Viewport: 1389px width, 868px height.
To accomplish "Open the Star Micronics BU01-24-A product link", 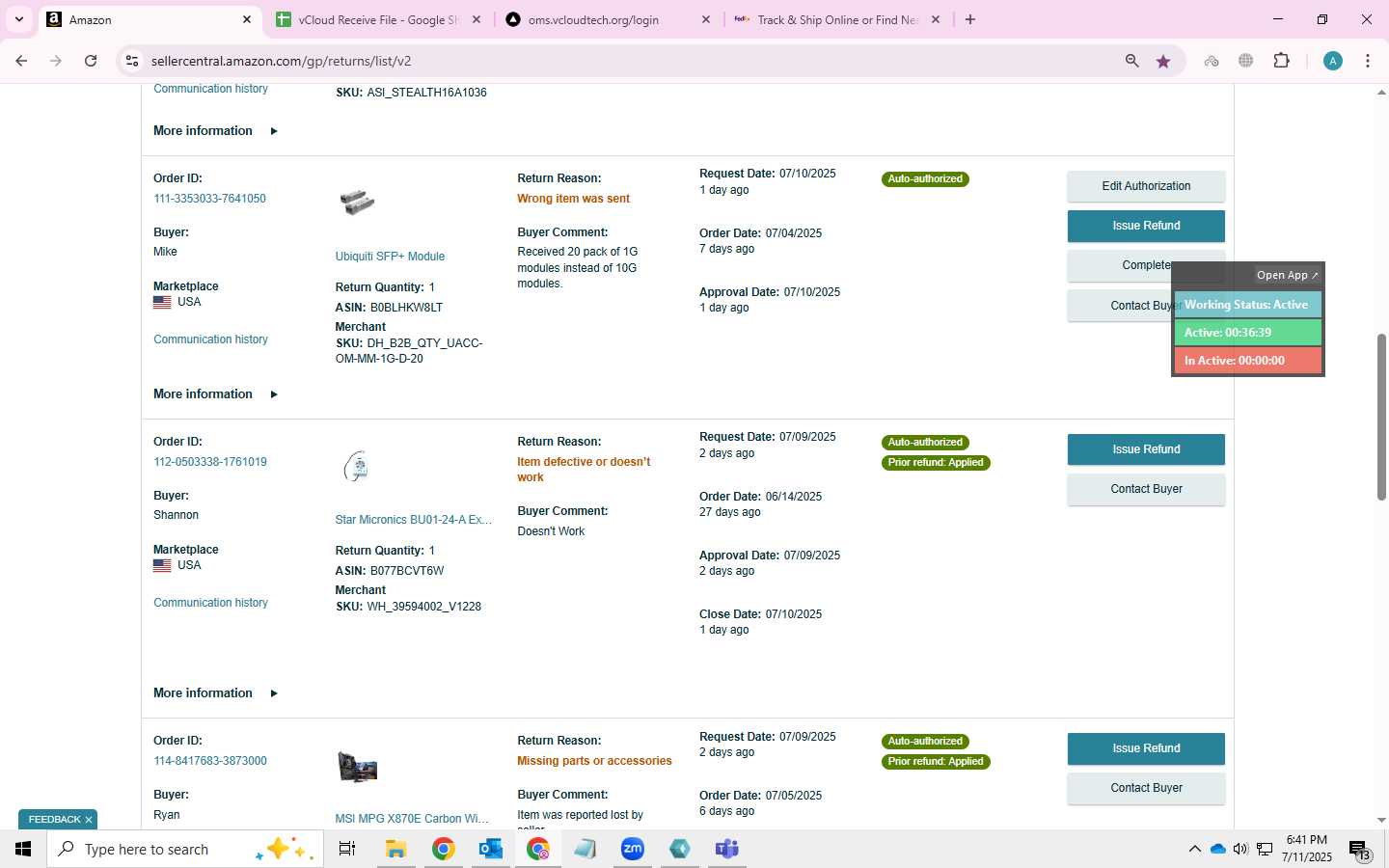I will point(413,520).
